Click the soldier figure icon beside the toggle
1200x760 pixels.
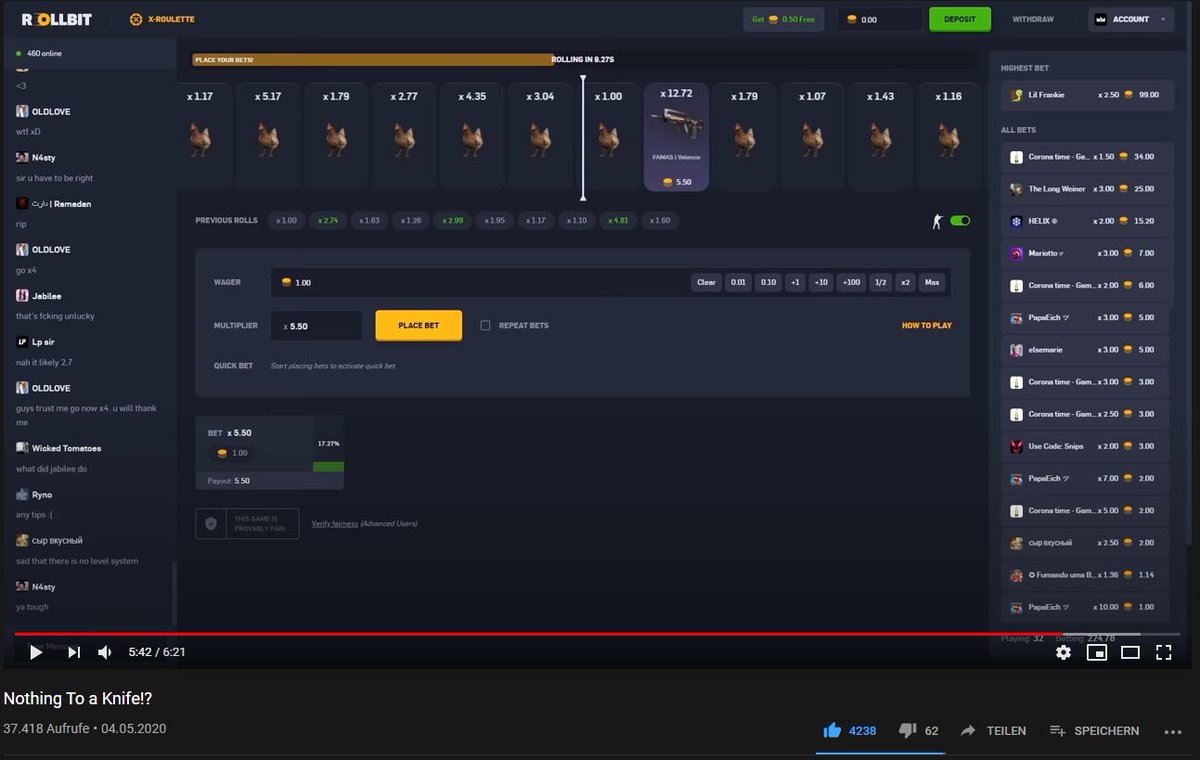pyautogui.click(x=937, y=221)
